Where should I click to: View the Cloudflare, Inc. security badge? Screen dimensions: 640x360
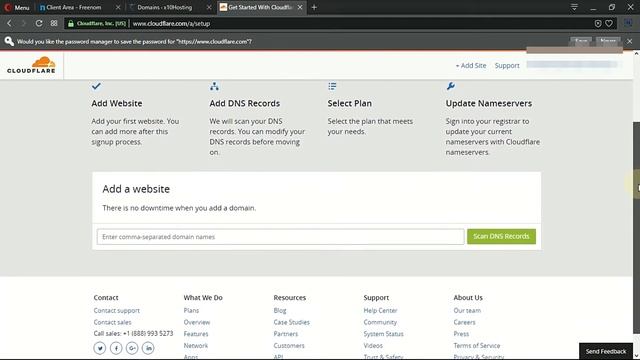click(97, 24)
